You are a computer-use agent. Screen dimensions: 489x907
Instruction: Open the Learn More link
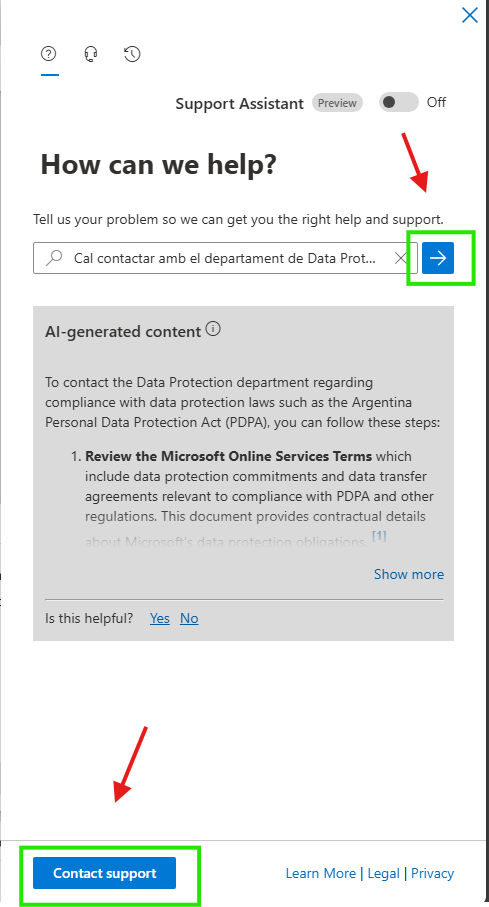321,873
